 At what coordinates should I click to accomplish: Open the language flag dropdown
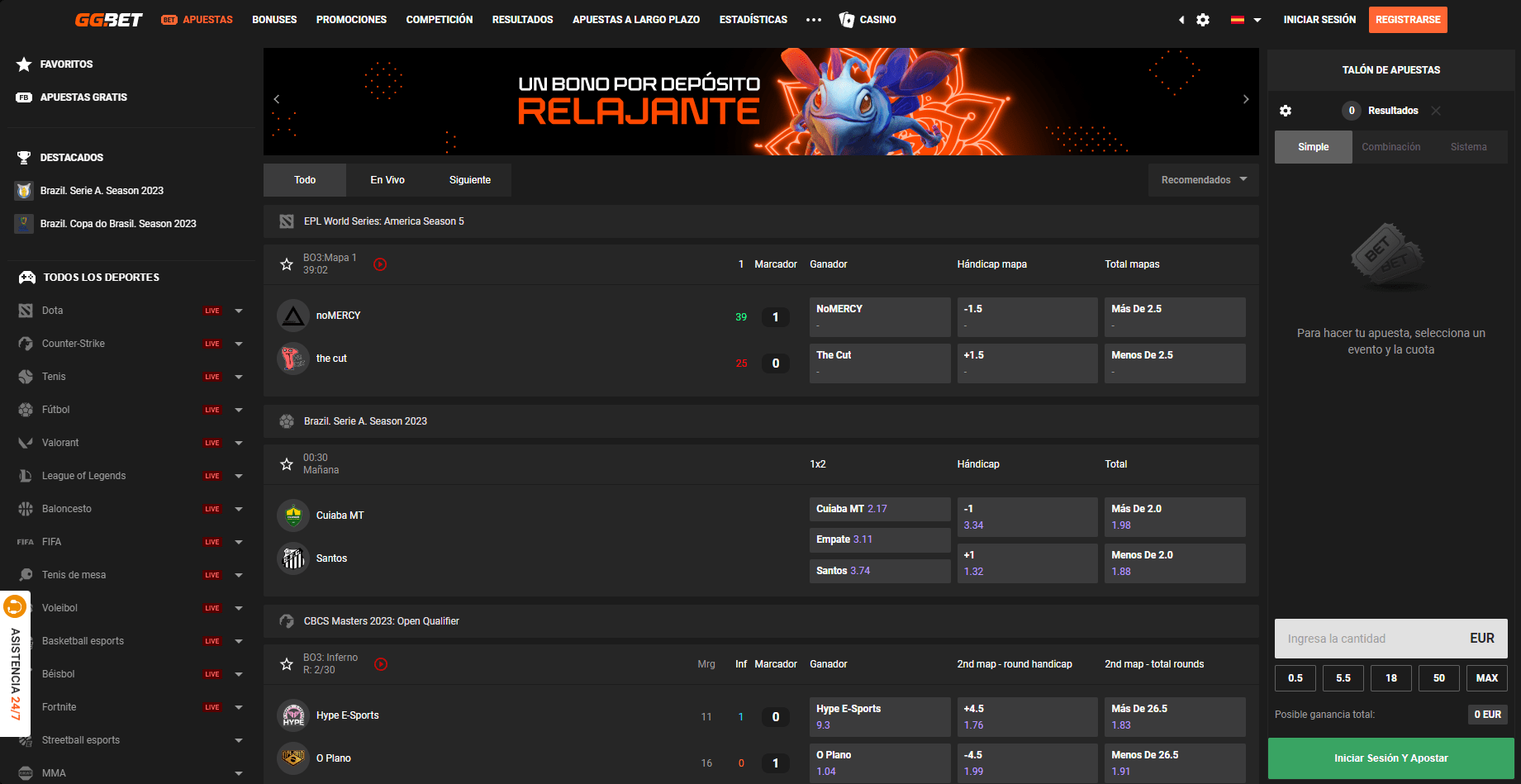[x=1246, y=20]
